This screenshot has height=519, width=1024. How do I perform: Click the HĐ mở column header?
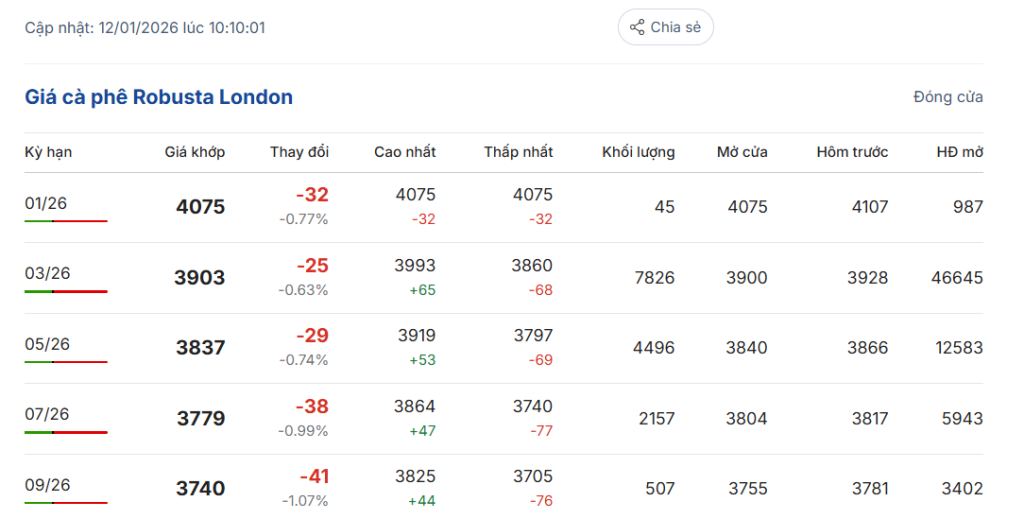(x=960, y=152)
